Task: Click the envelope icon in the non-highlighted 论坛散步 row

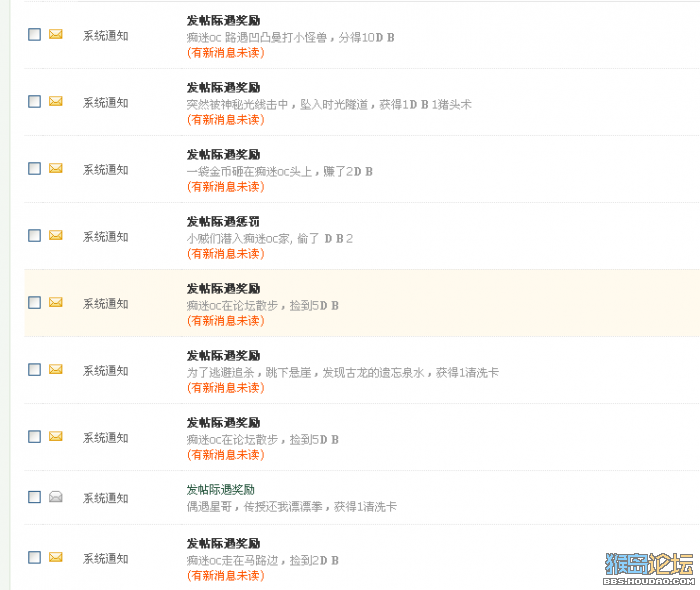Action: coord(55,436)
